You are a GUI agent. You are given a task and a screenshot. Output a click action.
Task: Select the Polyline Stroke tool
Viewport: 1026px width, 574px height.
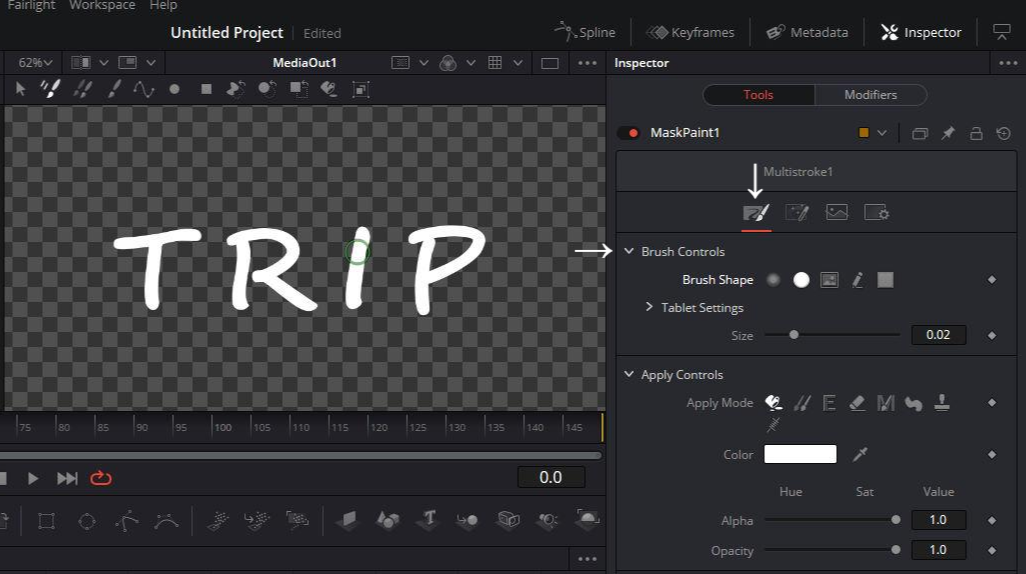pyautogui.click(x=143, y=88)
